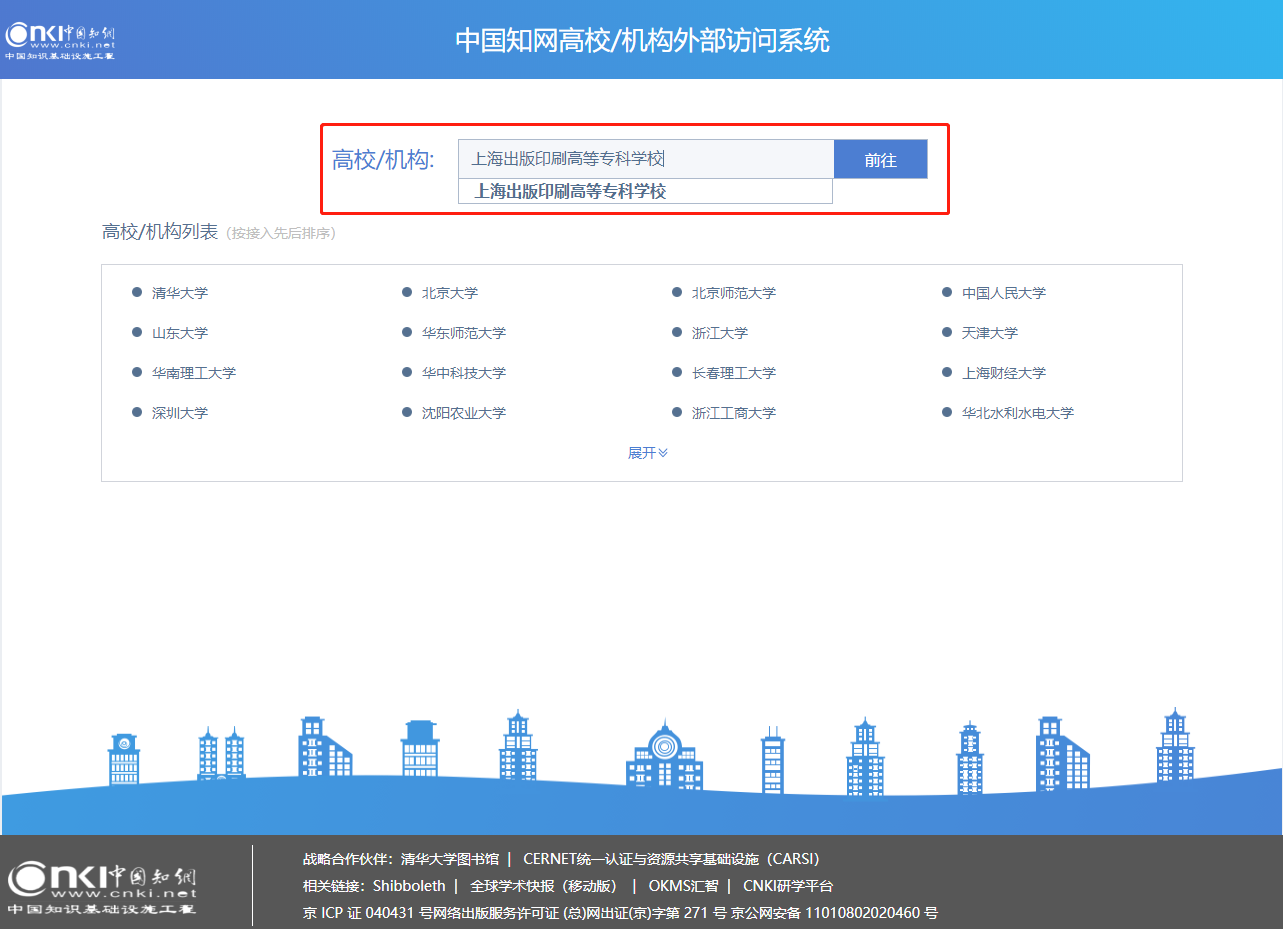Open the 中国人民大学 link
The height and width of the screenshot is (929, 1283).
click(1004, 293)
